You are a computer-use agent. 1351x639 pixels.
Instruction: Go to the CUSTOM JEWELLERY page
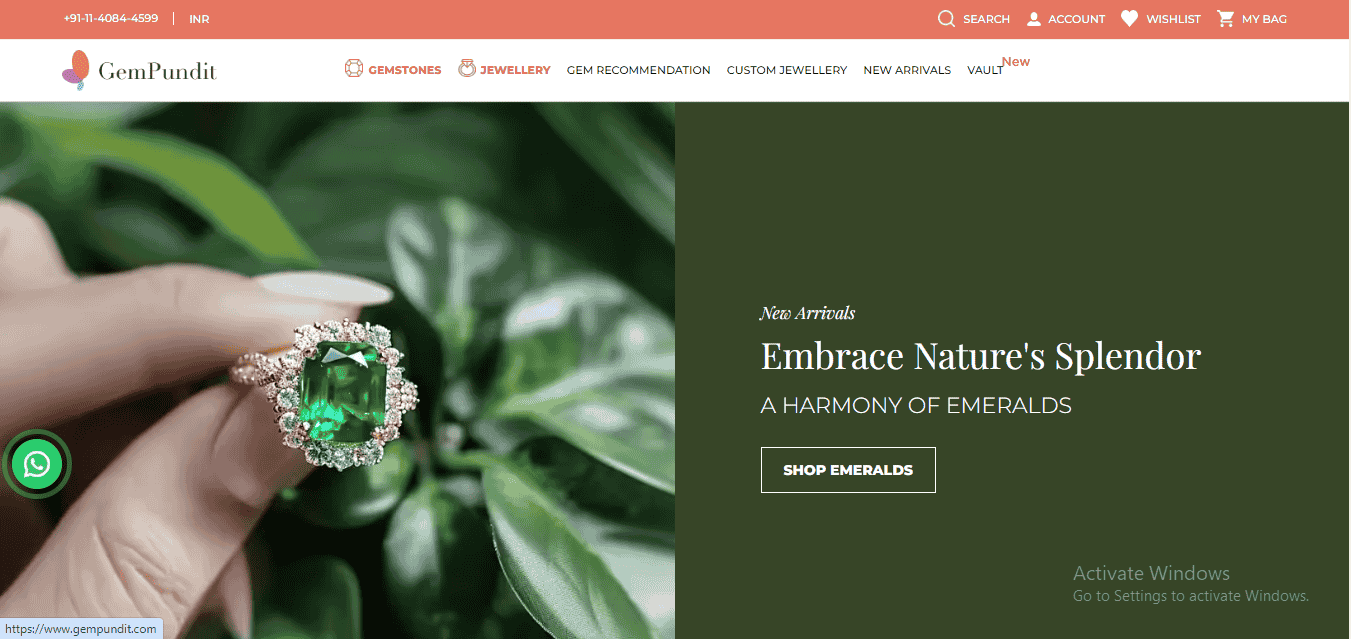click(787, 70)
